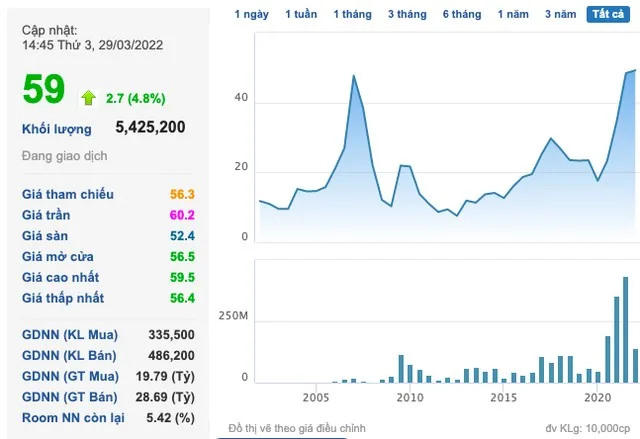
Task: Choose the 6 tháng time range
Action: (461, 15)
